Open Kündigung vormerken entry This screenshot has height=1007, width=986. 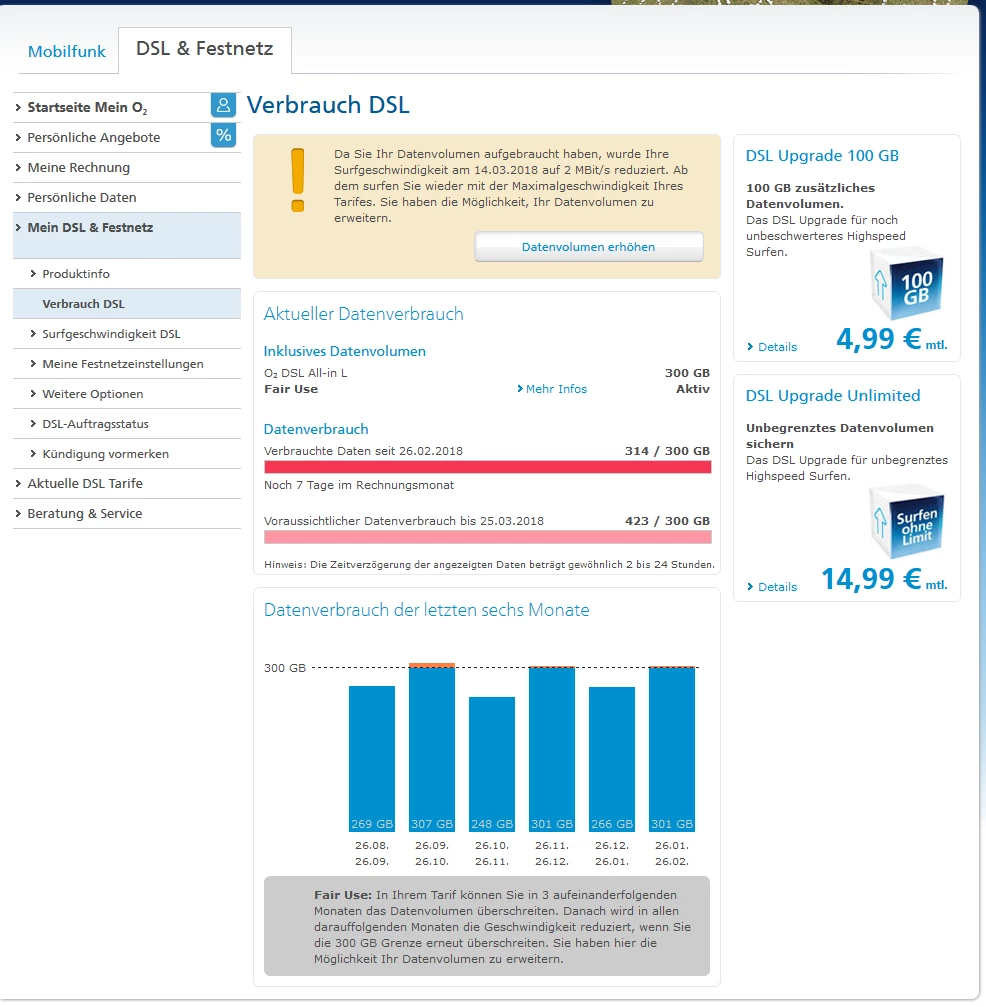pos(127,454)
